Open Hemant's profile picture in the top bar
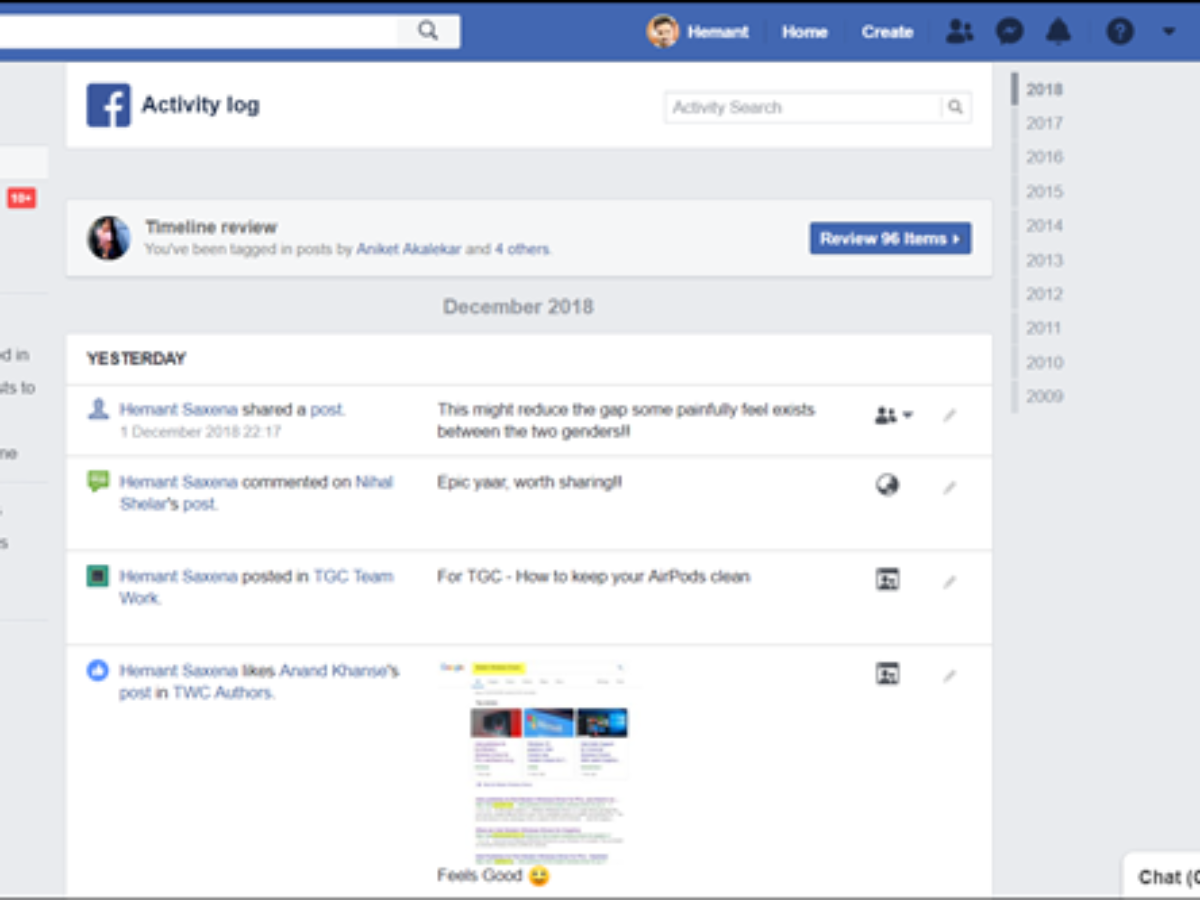The image size is (1200, 900). pos(663,31)
